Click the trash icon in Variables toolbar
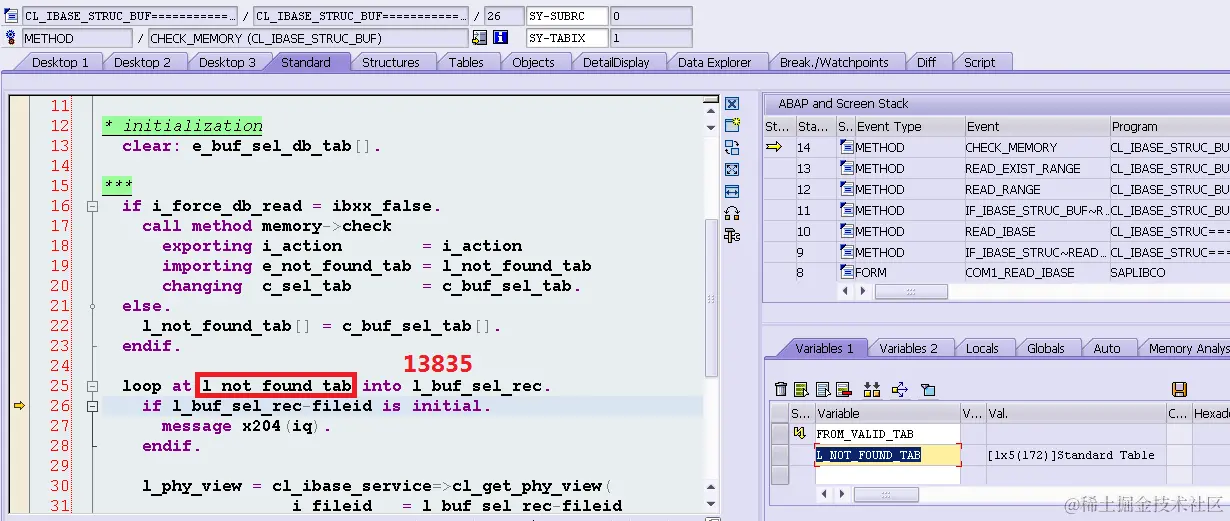Image resolution: width=1230 pixels, height=521 pixels. point(781,389)
